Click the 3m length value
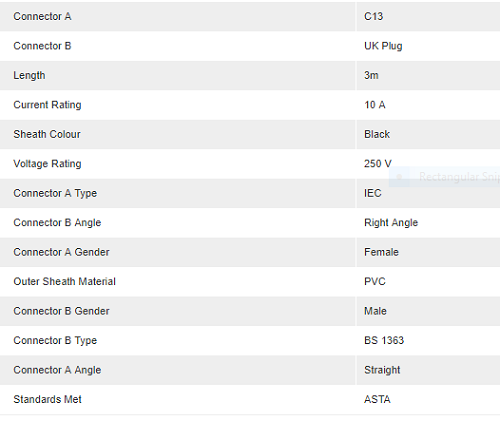 [x=371, y=75]
